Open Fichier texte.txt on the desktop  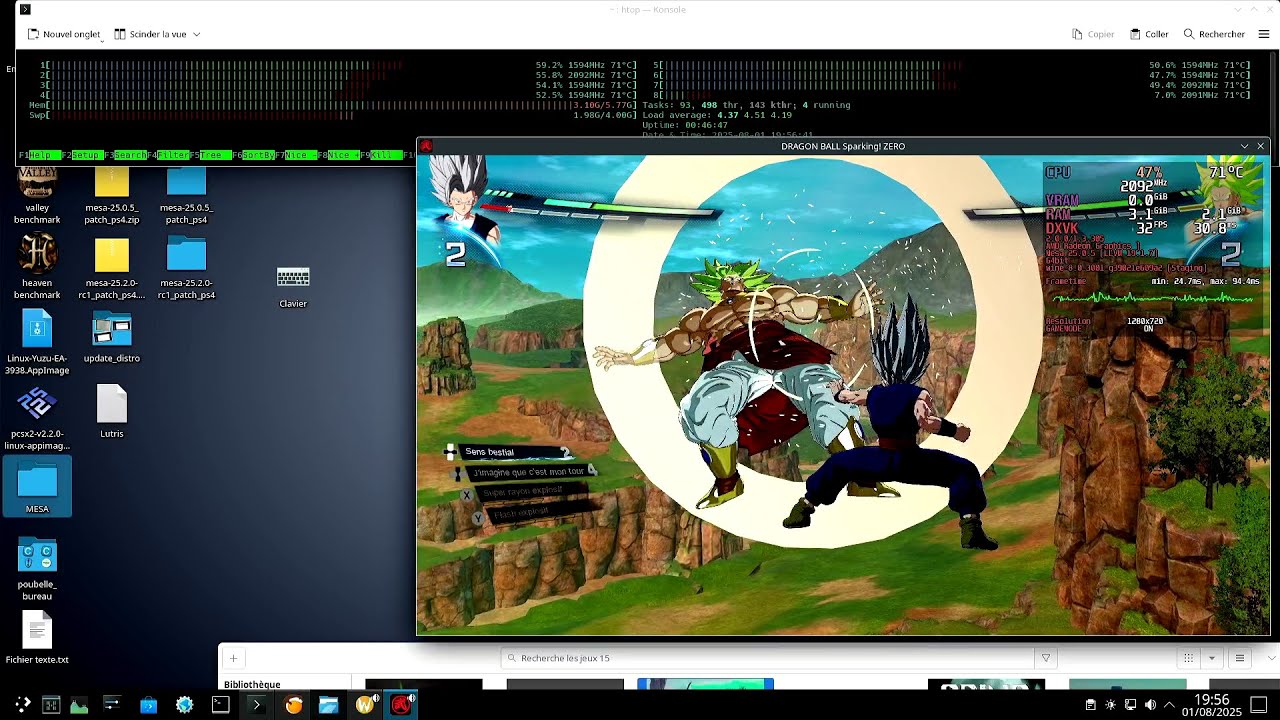[37, 638]
